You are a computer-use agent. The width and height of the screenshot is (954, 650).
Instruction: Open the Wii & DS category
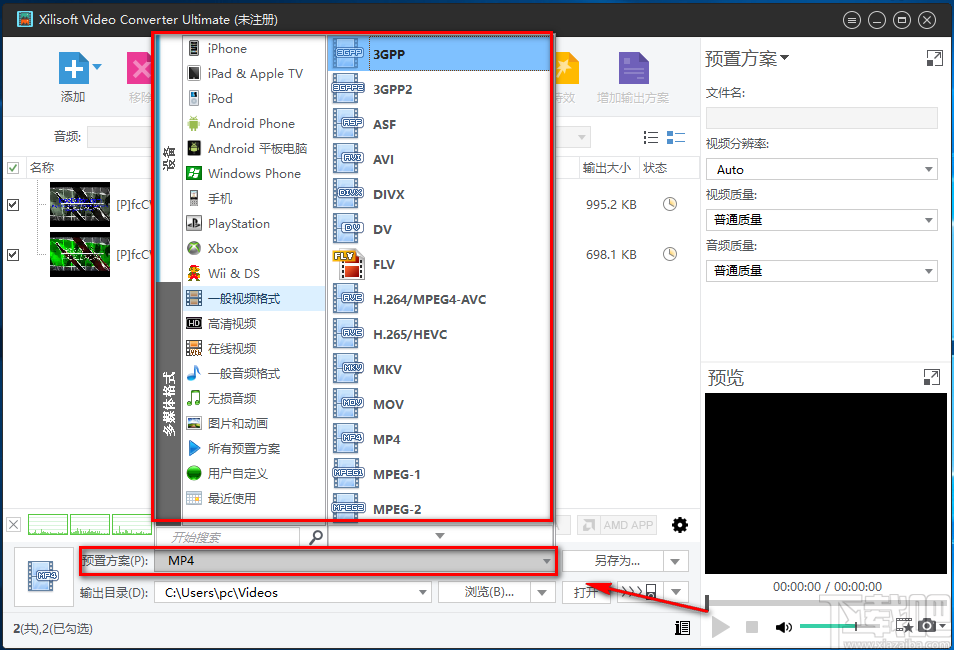[254, 273]
